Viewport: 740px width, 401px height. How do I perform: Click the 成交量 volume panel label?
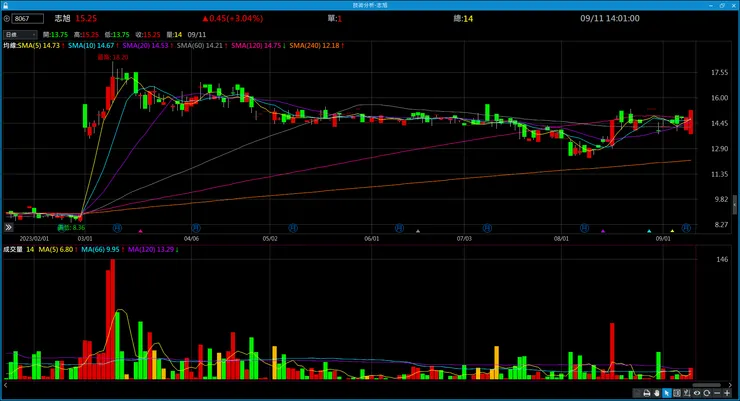[13, 250]
